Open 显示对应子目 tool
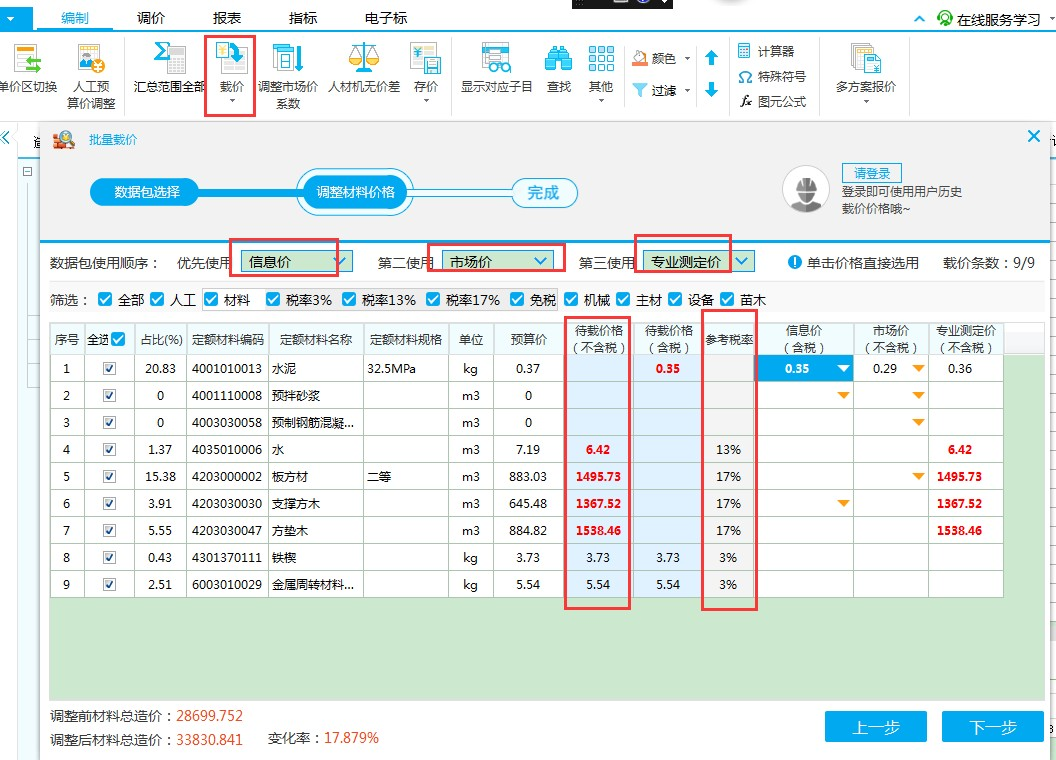This screenshot has width=1056, height=760. pos(496,61)
